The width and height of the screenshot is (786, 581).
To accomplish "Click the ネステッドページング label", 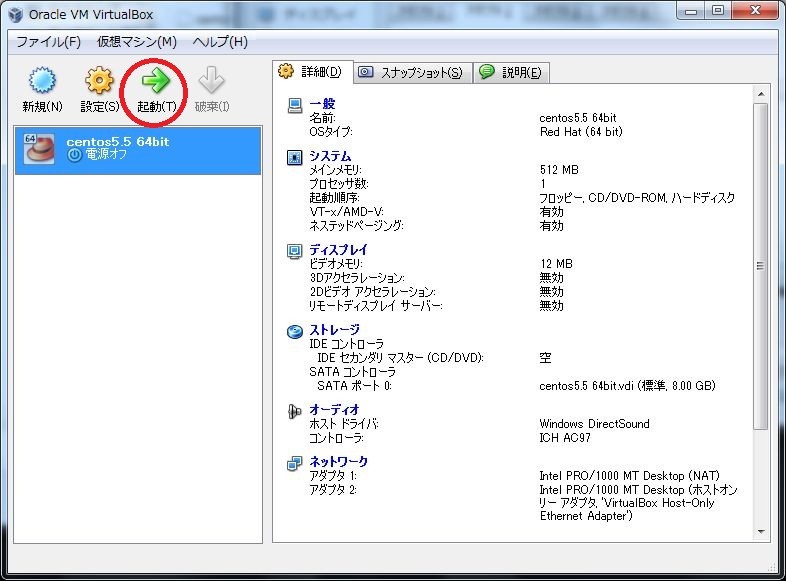I will [x=356, y=226].
